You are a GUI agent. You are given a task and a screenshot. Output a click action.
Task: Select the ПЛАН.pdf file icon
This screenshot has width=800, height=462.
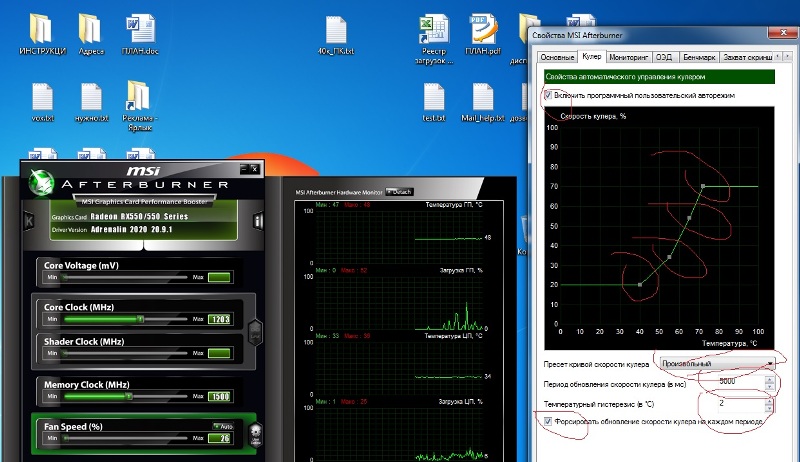coord(483,34)
